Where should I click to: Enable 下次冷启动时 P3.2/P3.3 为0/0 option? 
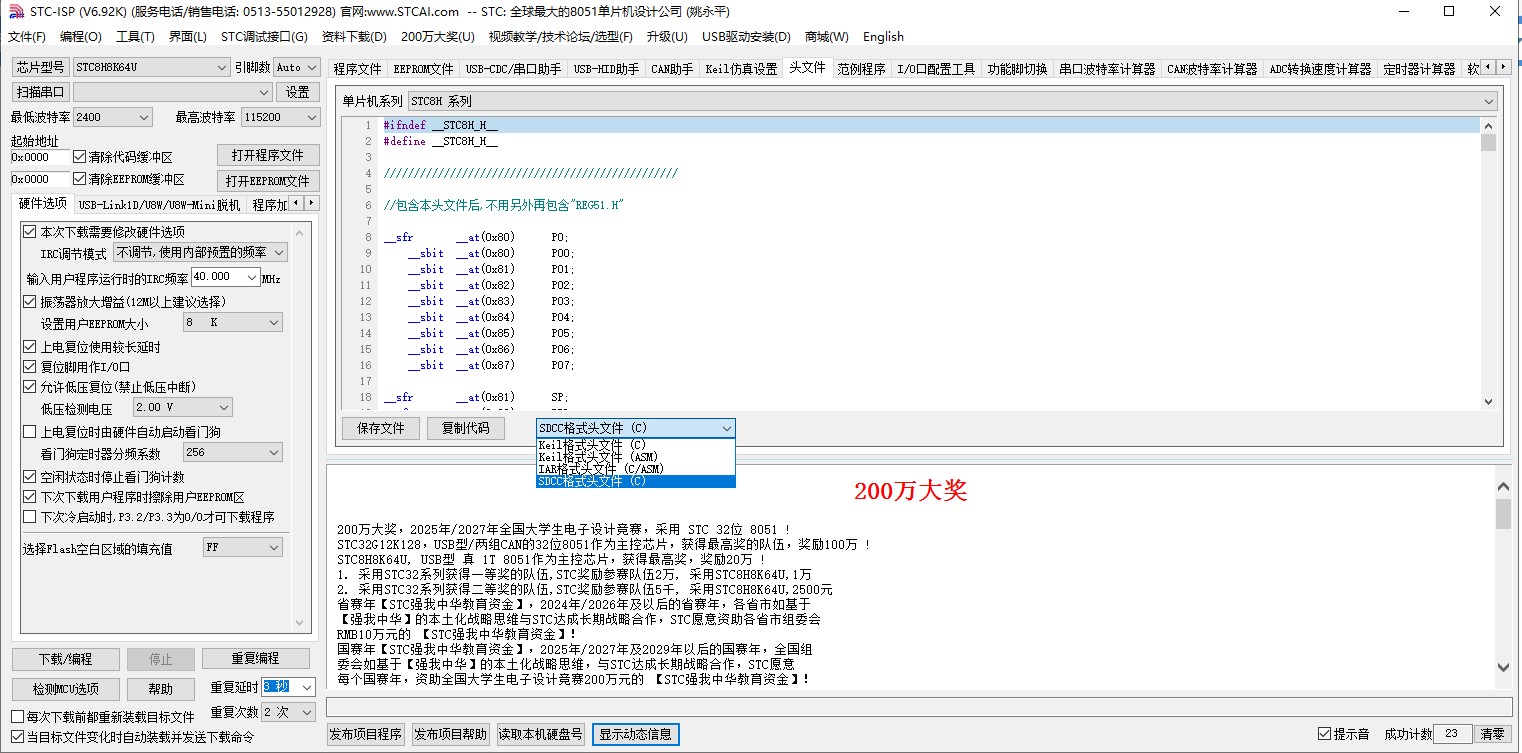tap(30, 517)
